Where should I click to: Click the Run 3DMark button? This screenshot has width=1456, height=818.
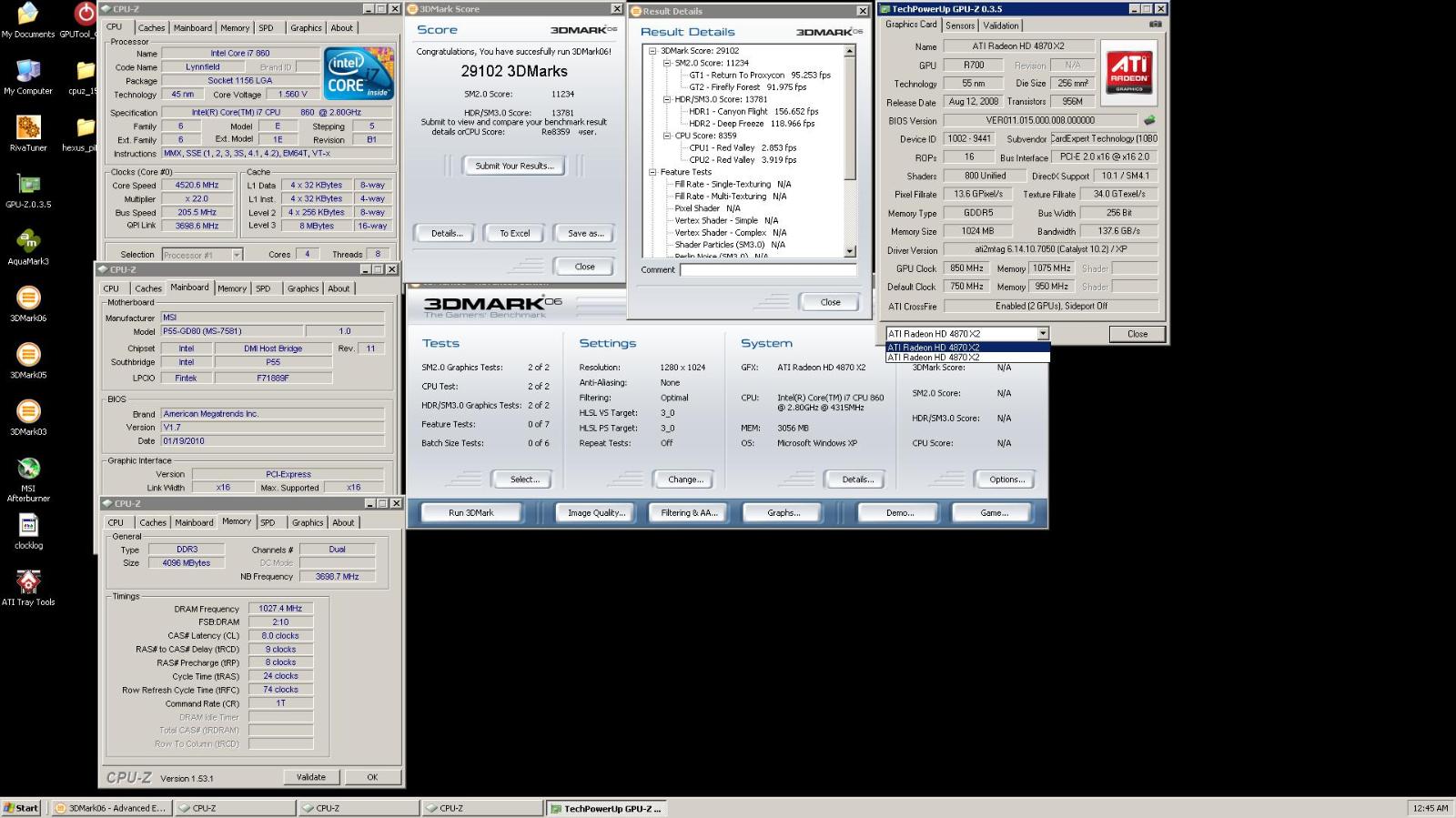(470, 513)
